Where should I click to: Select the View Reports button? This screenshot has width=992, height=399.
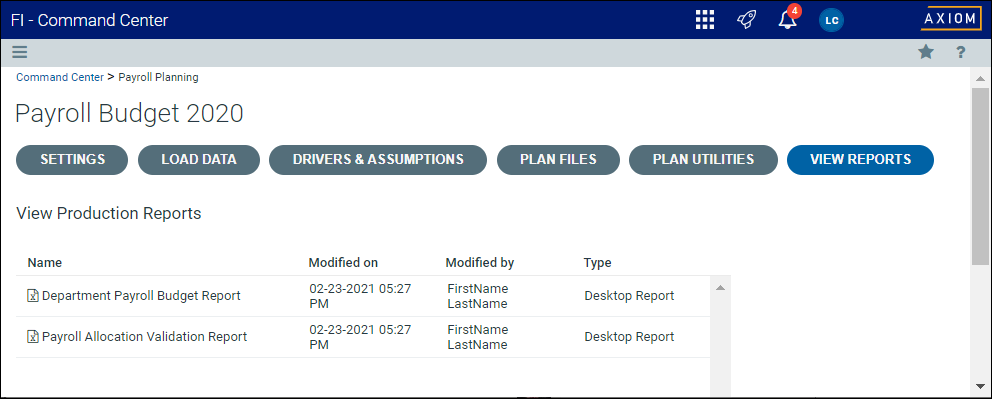click(x=860, y=159)
